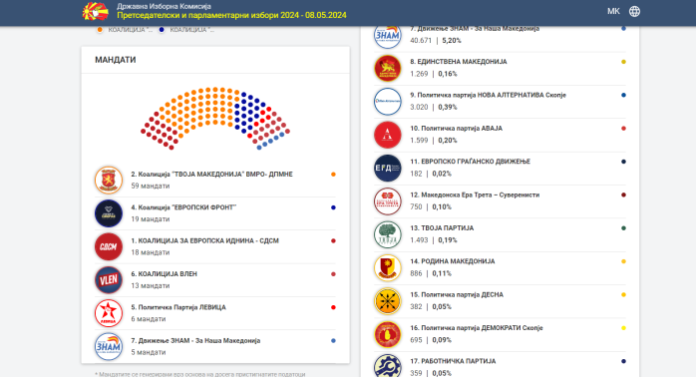Click the orange color dot beside ВМРО-ДПМНЕ mandates
Image resolution: width=696 pixels, height=385 pixels.
(333, 175)
